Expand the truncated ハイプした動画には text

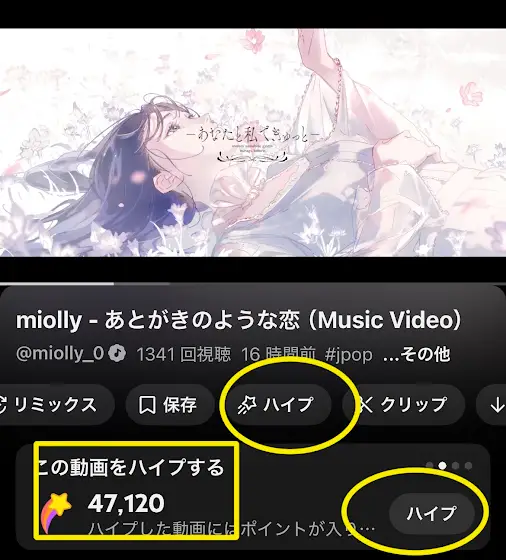pos(231,528)
